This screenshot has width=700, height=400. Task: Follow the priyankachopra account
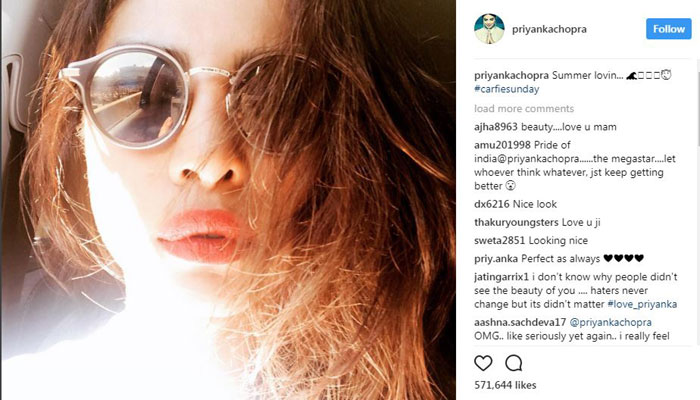coord(668,29)
